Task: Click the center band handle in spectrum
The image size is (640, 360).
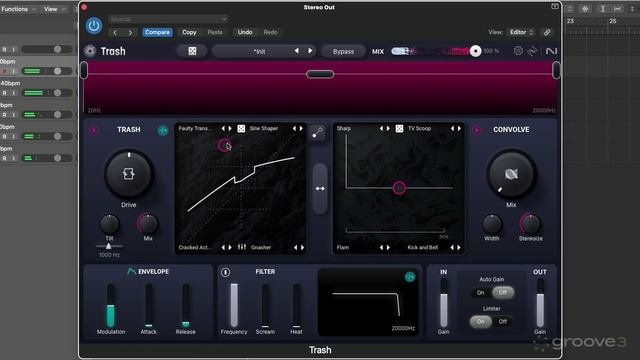Action: tap(320, 74)
